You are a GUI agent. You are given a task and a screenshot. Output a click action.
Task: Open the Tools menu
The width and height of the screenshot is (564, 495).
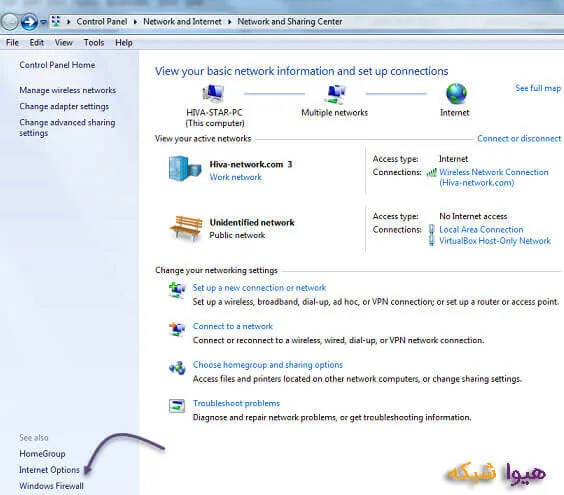[94, 43]
